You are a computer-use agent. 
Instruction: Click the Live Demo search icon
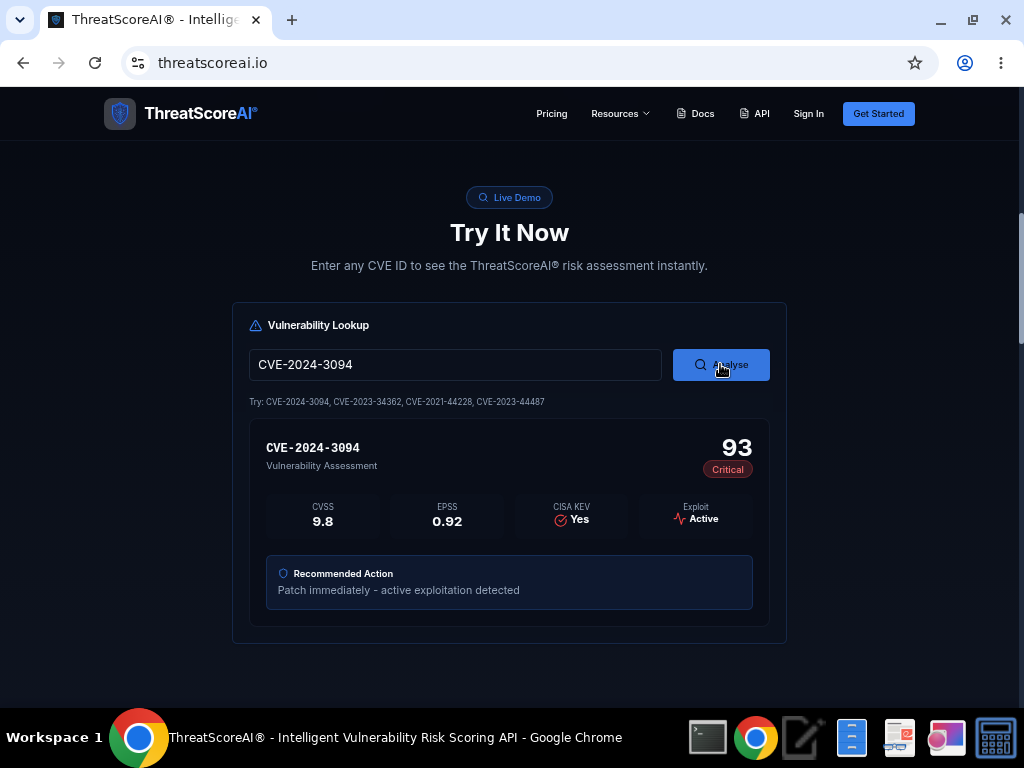tap(483, 197)
